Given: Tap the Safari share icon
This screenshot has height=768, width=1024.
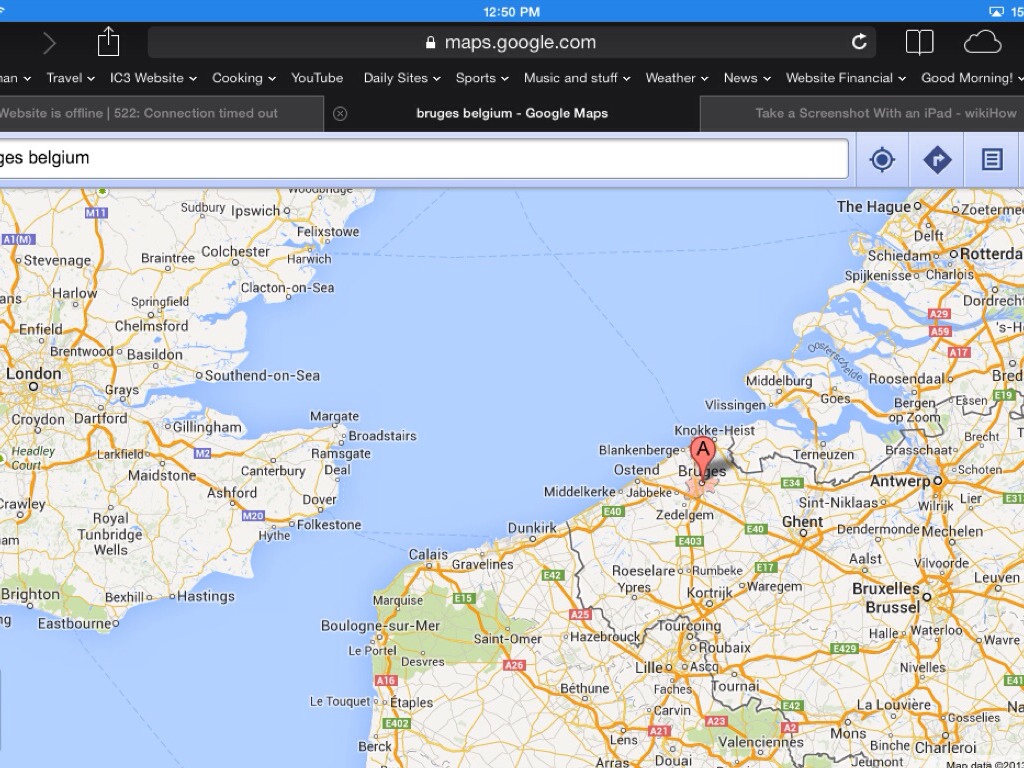Looking at the screenshot, I should 108,42.
